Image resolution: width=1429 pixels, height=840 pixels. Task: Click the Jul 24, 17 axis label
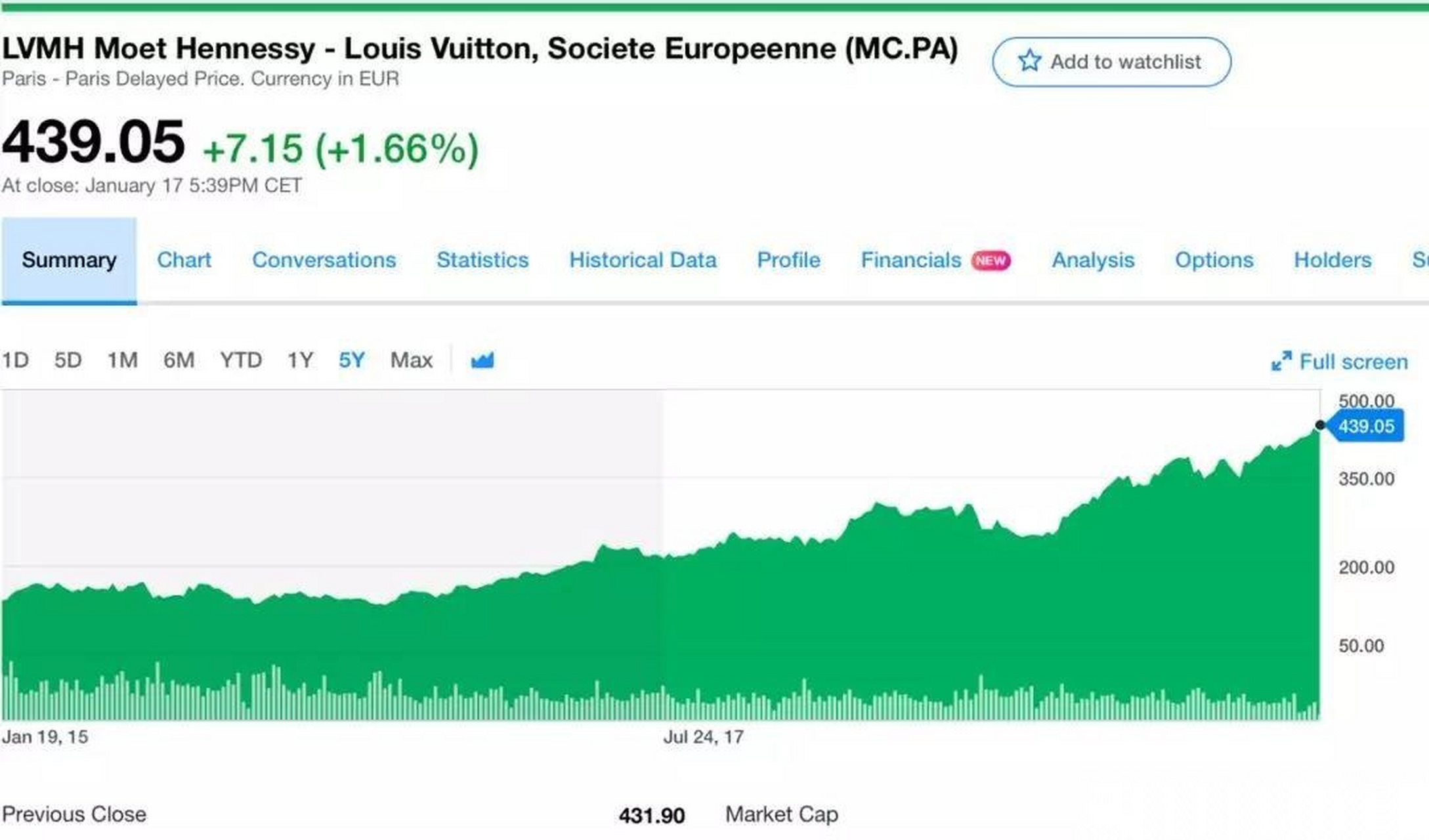pos(704,736)
